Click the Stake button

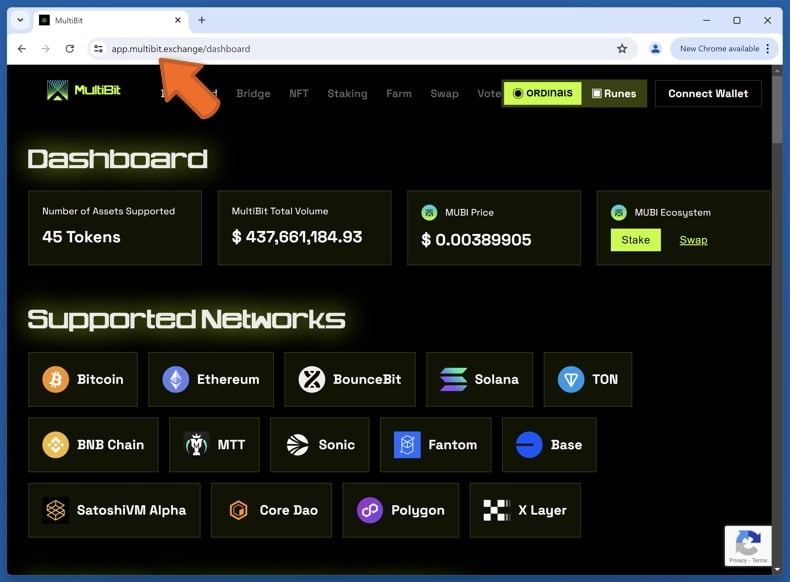point(635,240)
